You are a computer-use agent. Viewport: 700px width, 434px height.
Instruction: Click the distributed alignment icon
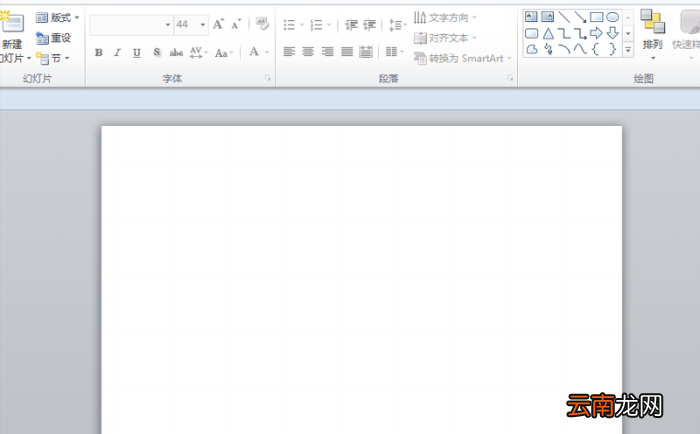point(366,52)
